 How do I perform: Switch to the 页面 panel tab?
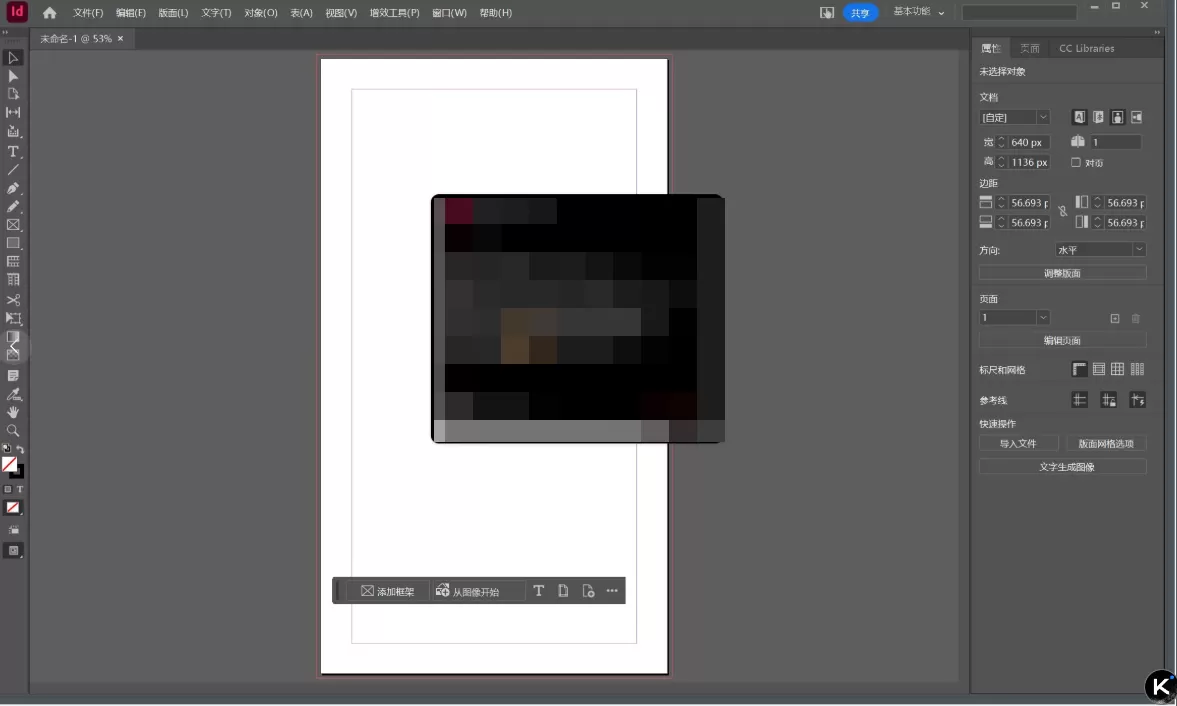1029,48
